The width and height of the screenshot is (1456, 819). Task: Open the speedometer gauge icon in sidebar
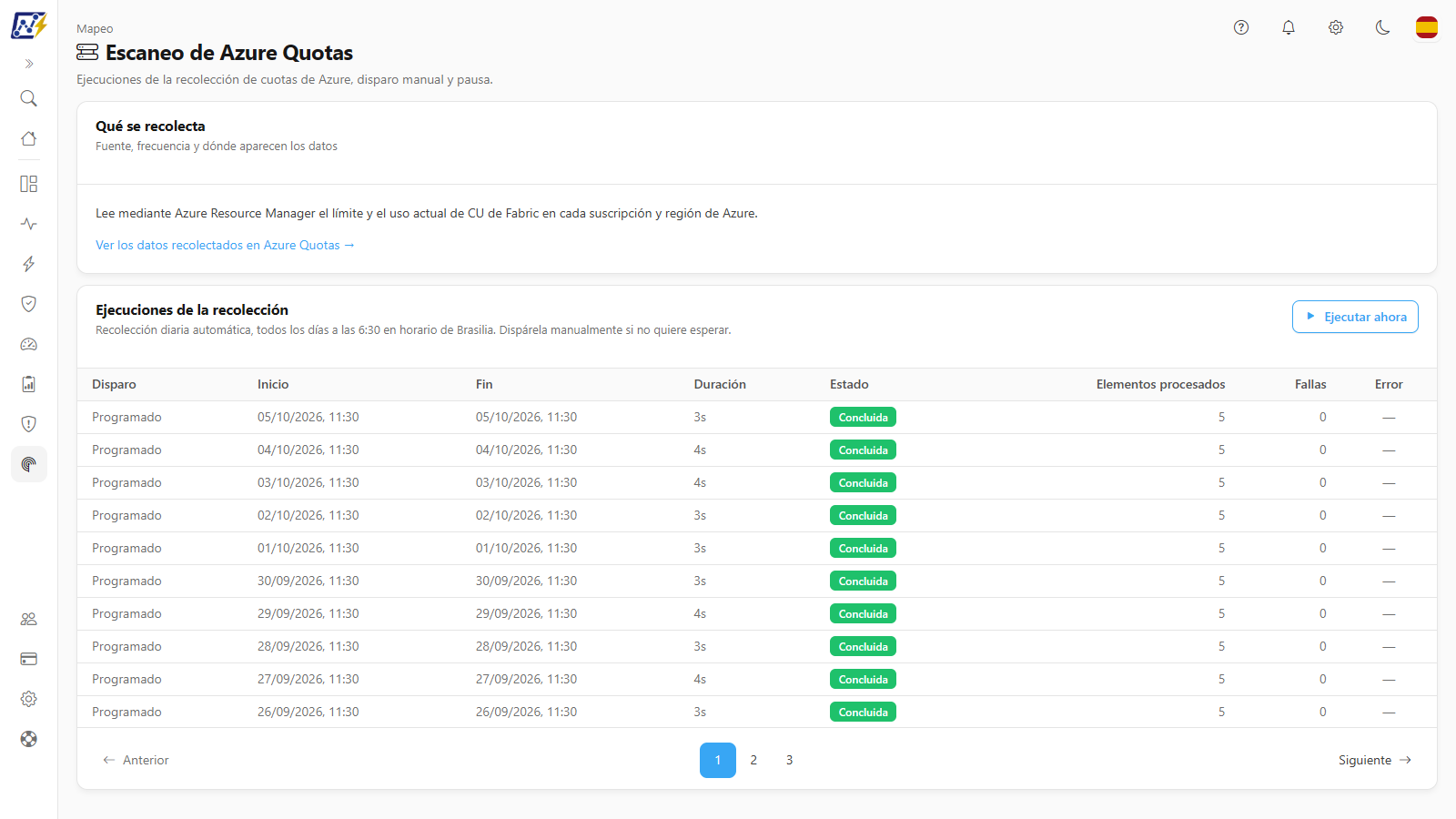click(29, 344)
